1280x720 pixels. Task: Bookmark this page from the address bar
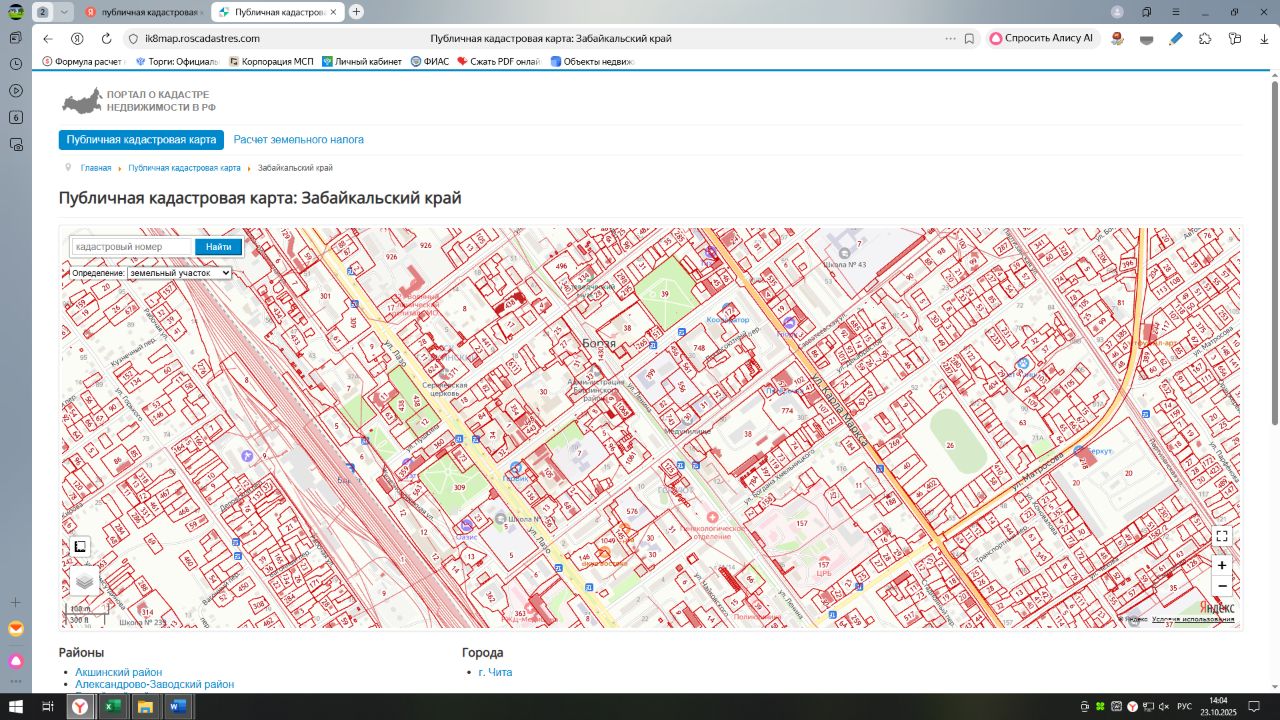point(969,39)
